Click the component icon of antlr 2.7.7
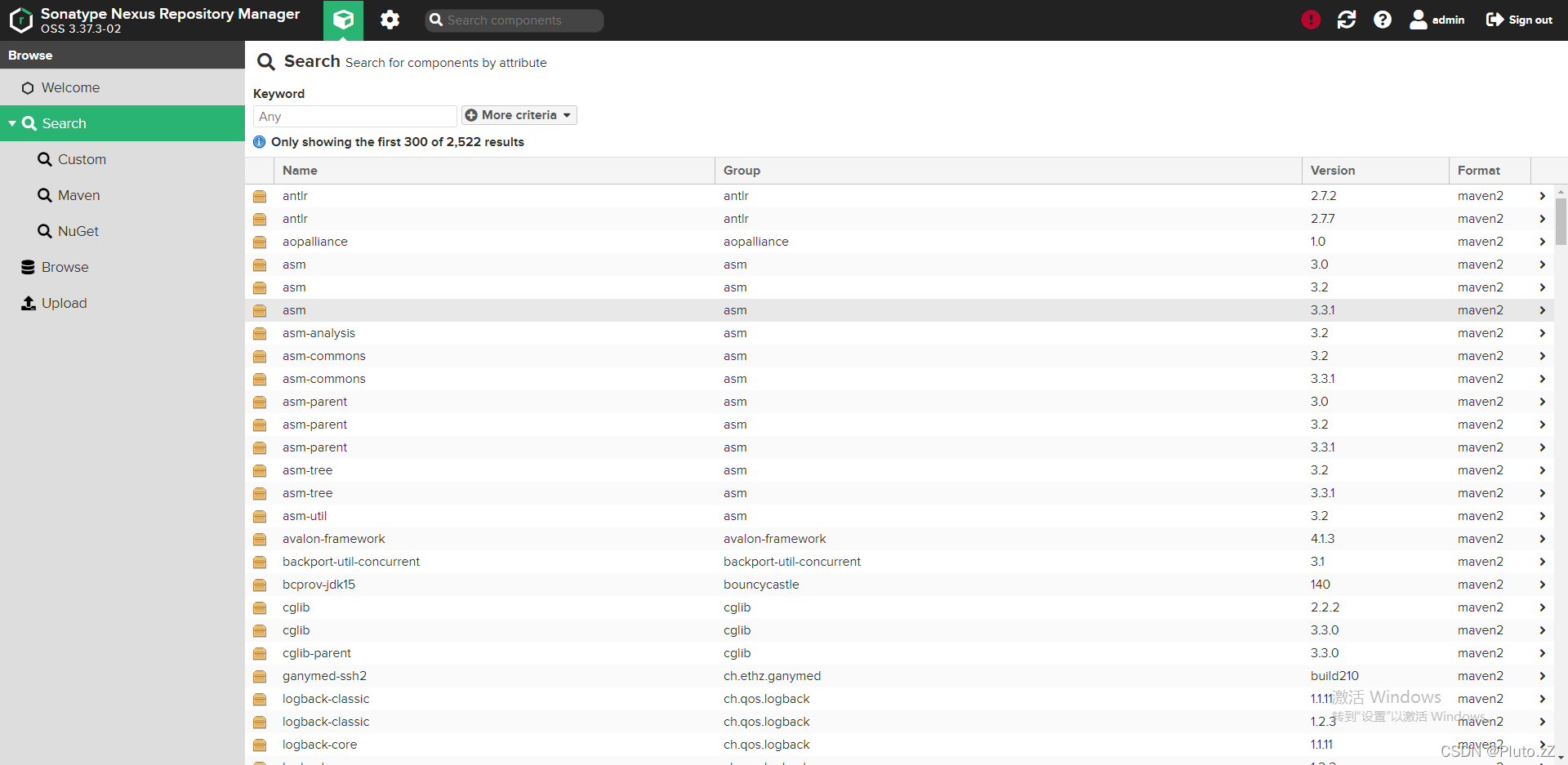This screenshot has width=1568, height=765. [260, 219]
